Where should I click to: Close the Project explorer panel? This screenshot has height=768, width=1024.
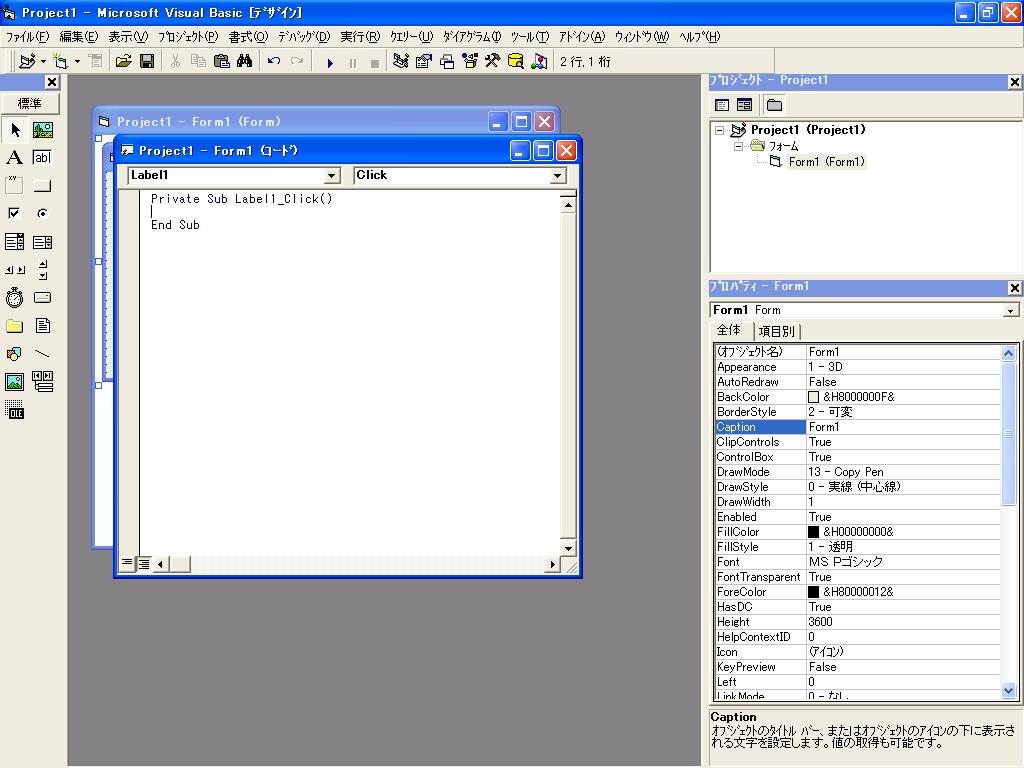pyautogui.click(x=1014, y=82)
